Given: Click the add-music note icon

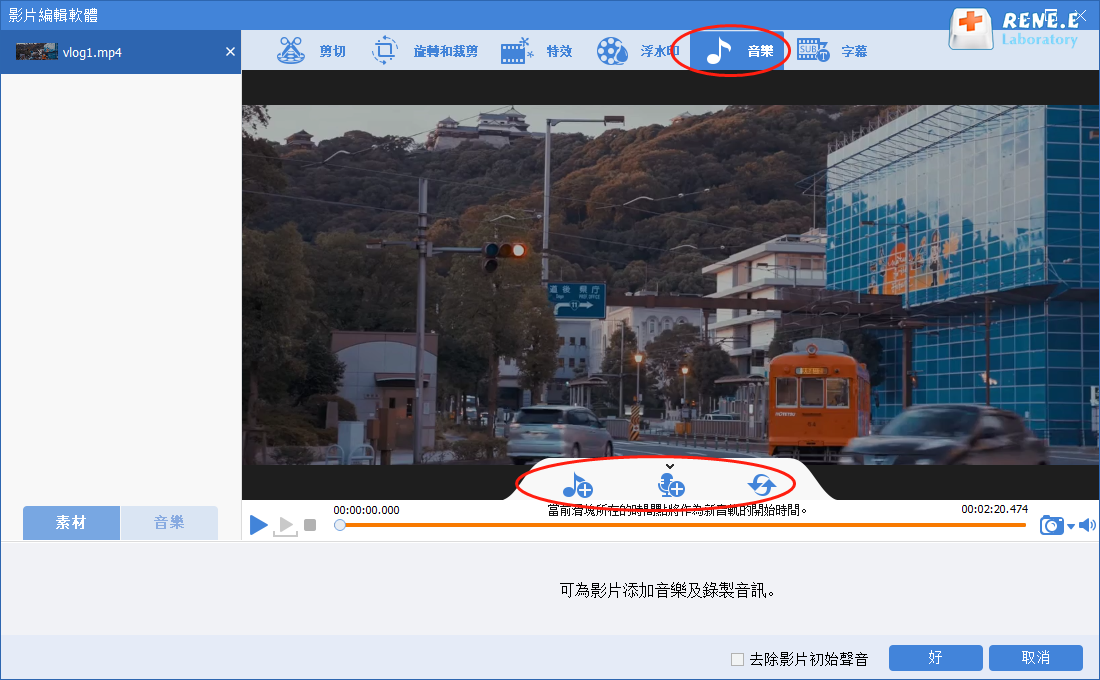Looking at the screenshot, I should (577, 485).
